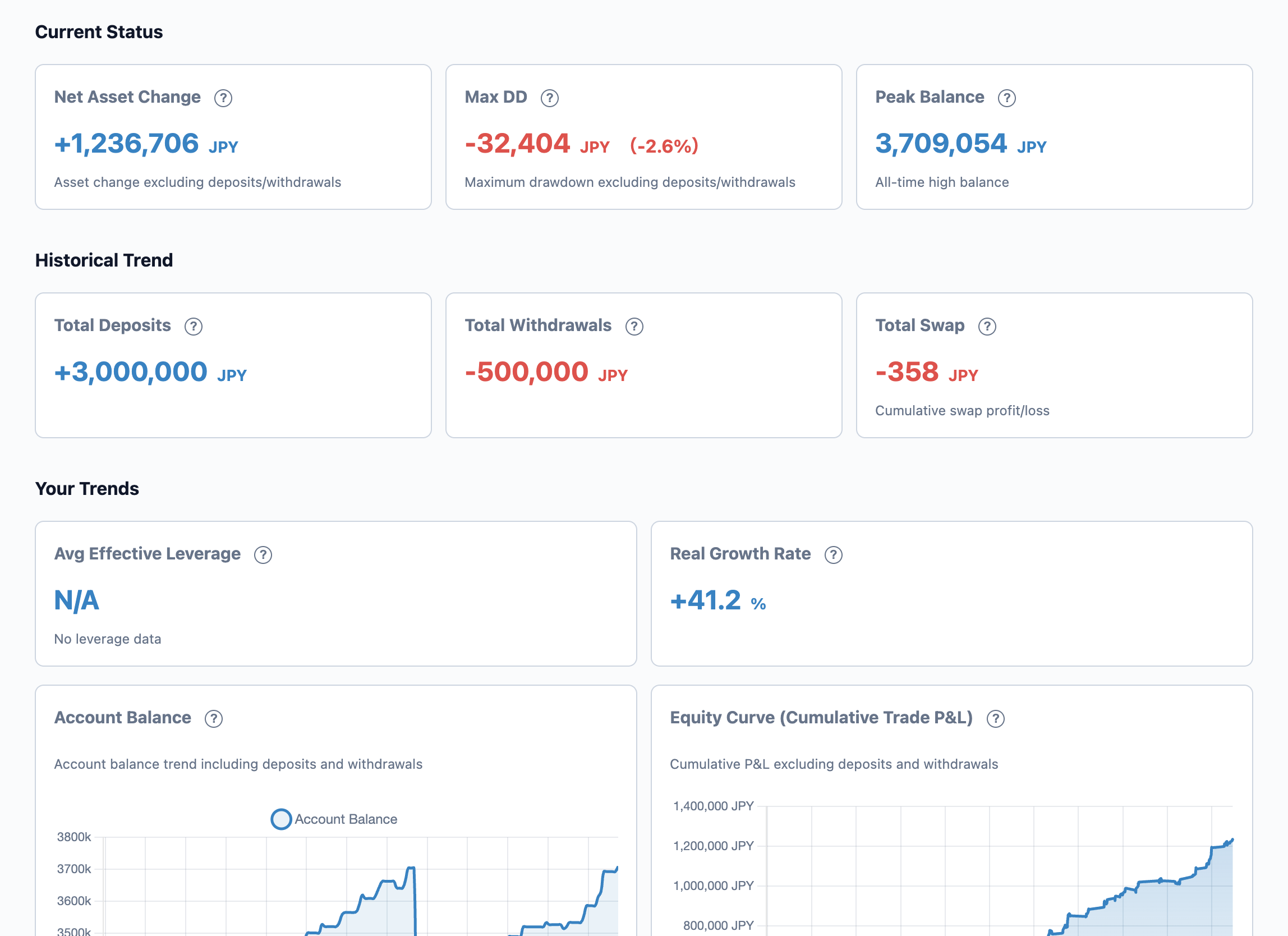This screenshot has height=936, width=1288.
Task: Open the Account Balance chart help icon
Action: point(214,719)
